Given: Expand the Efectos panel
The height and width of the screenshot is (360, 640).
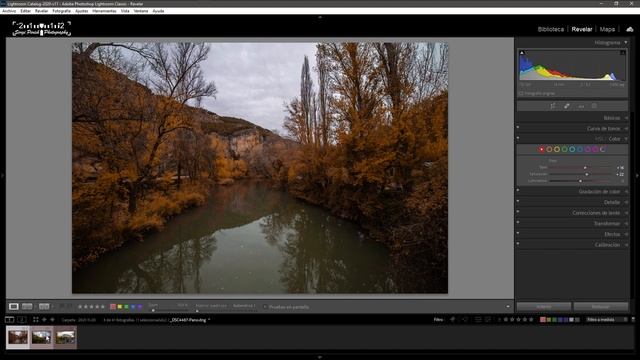Looking at the screenshot, I should [x=626, y=234].
